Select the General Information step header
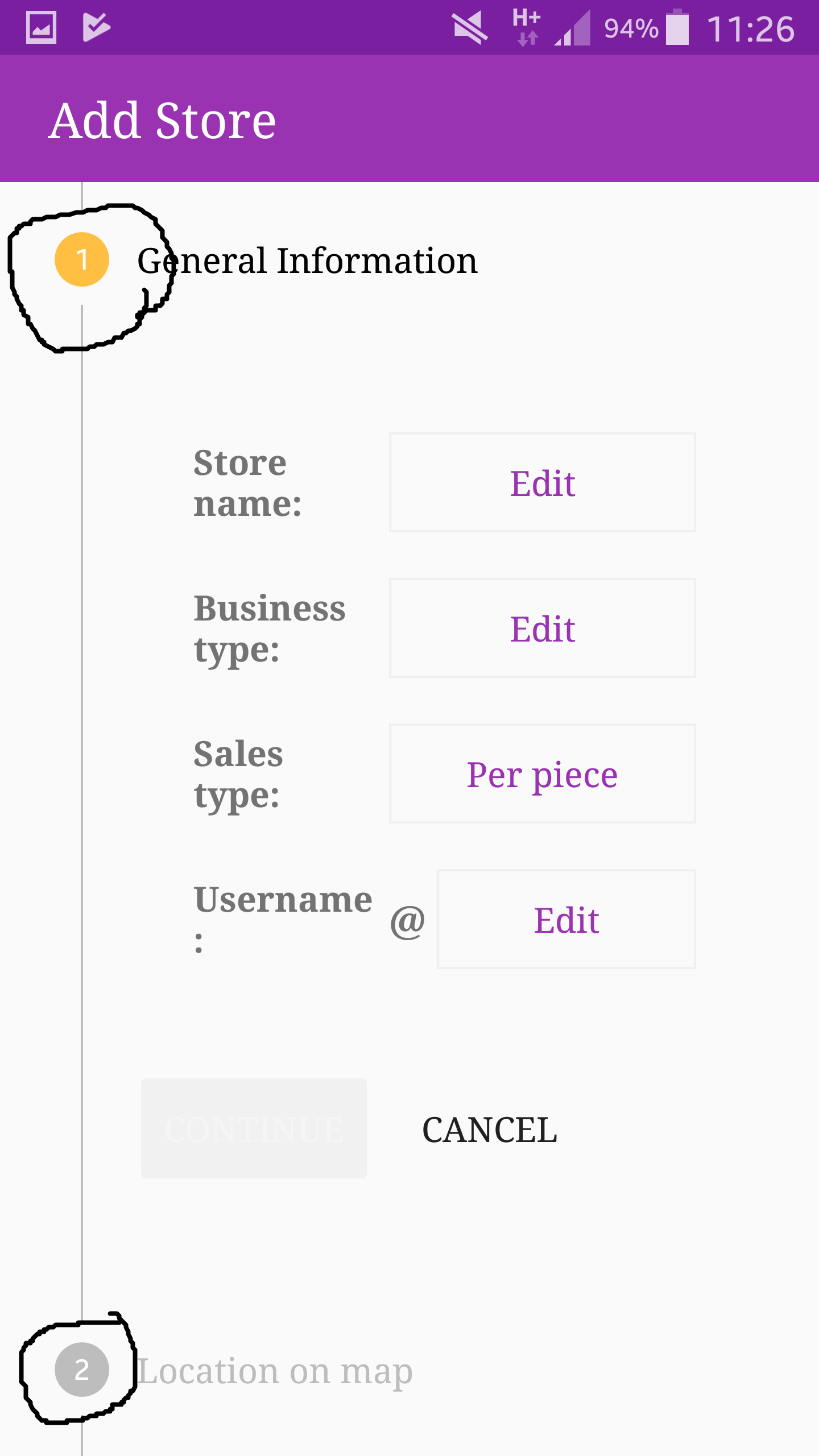Screen dimensions: 819x1456 [307, 260]
